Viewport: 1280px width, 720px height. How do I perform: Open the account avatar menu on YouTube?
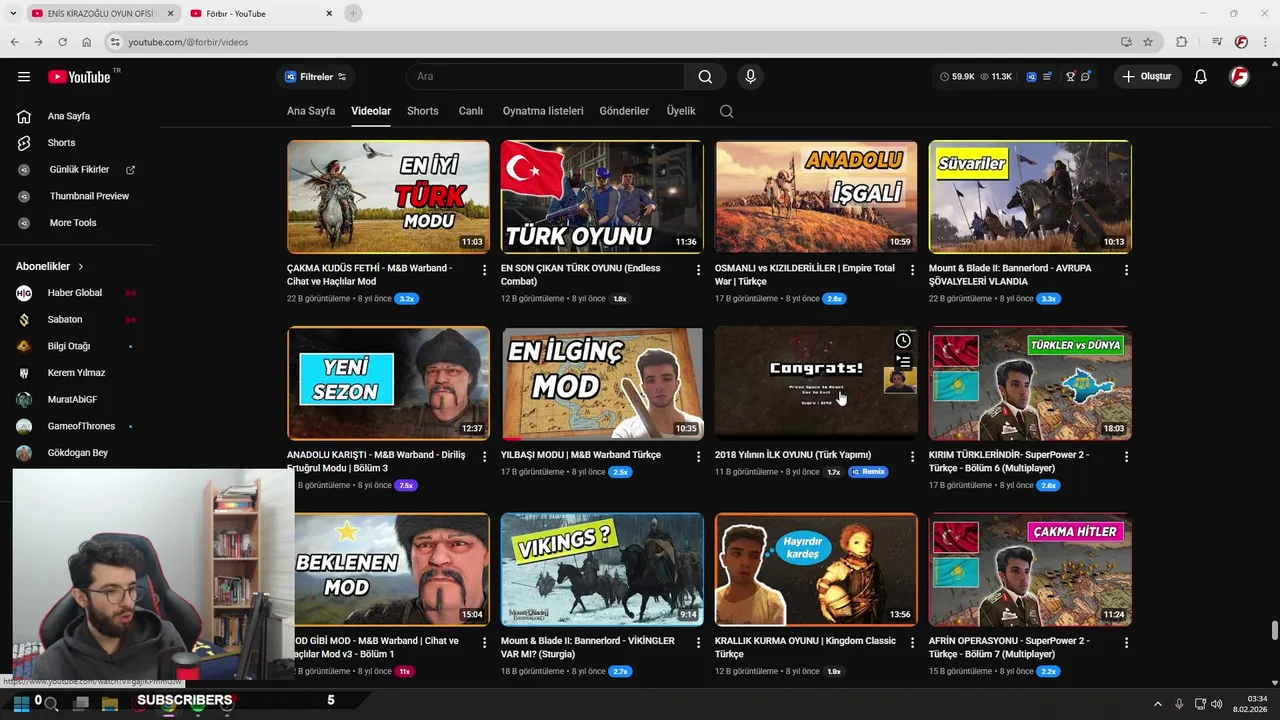click(x=1239, y=77)
